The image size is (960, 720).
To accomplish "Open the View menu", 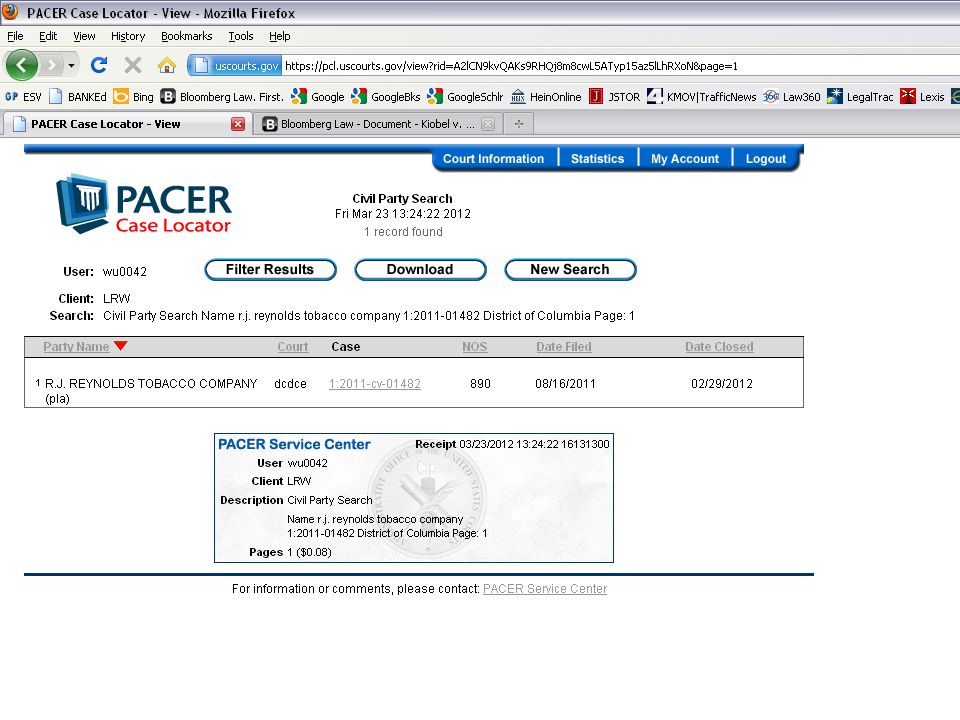I will tap(84, 36).
